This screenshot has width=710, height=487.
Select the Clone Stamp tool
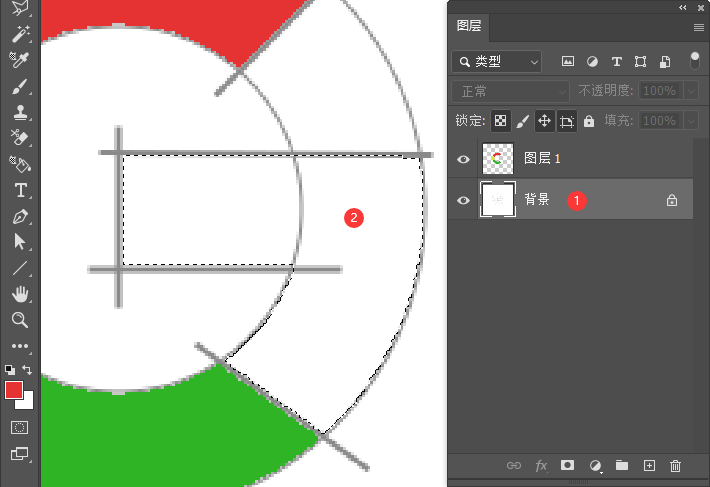[x=20, y=112]
